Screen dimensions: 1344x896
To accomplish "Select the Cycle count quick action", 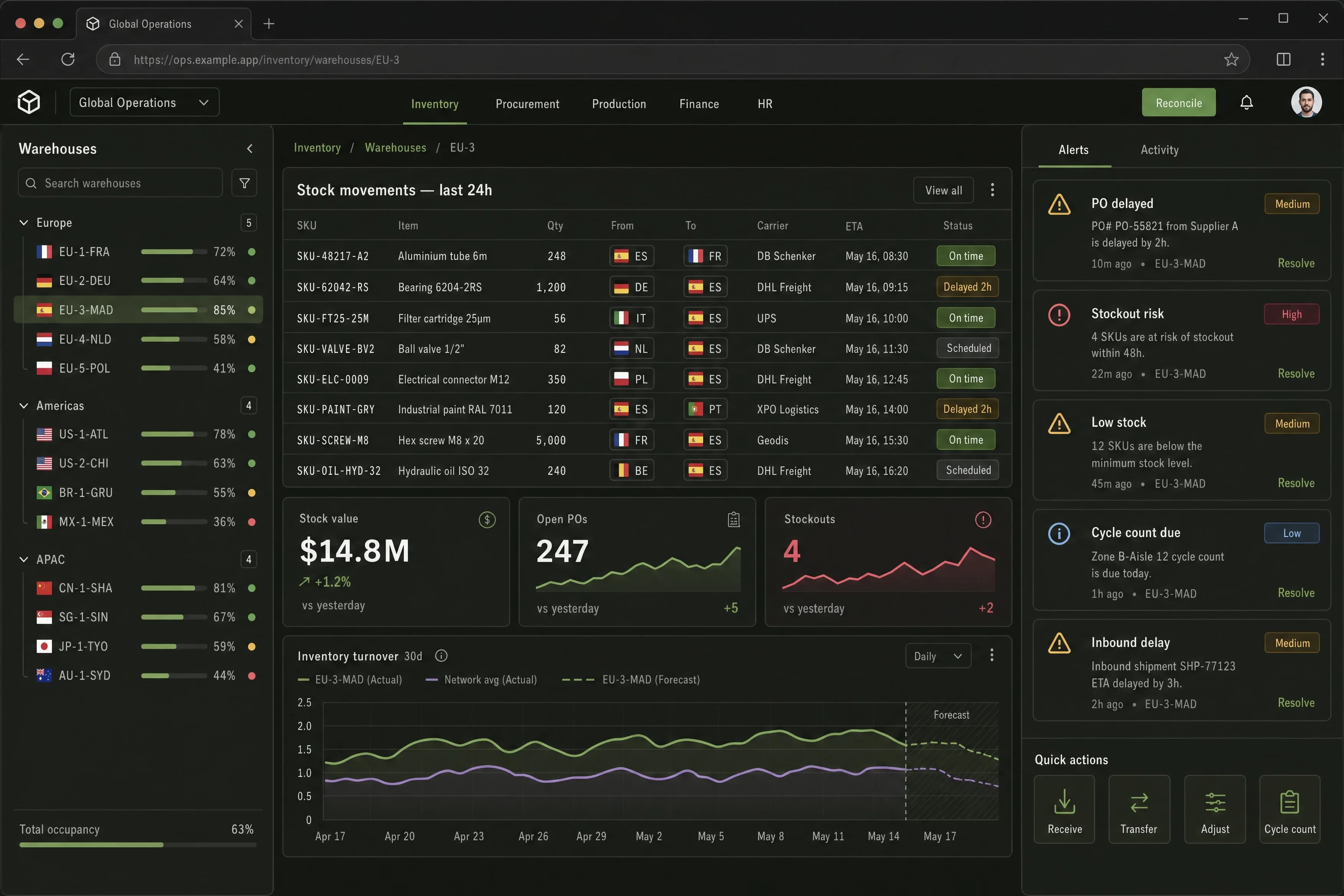I will (1290, 809).
